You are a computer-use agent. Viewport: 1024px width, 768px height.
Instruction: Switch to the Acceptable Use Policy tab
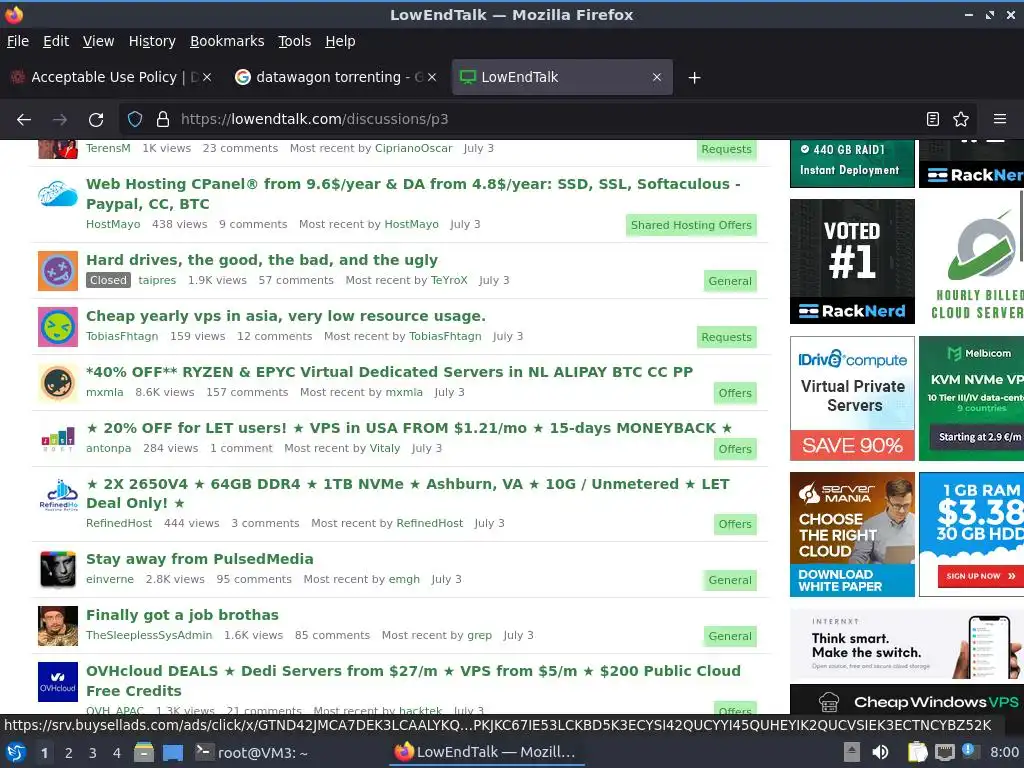110,77
